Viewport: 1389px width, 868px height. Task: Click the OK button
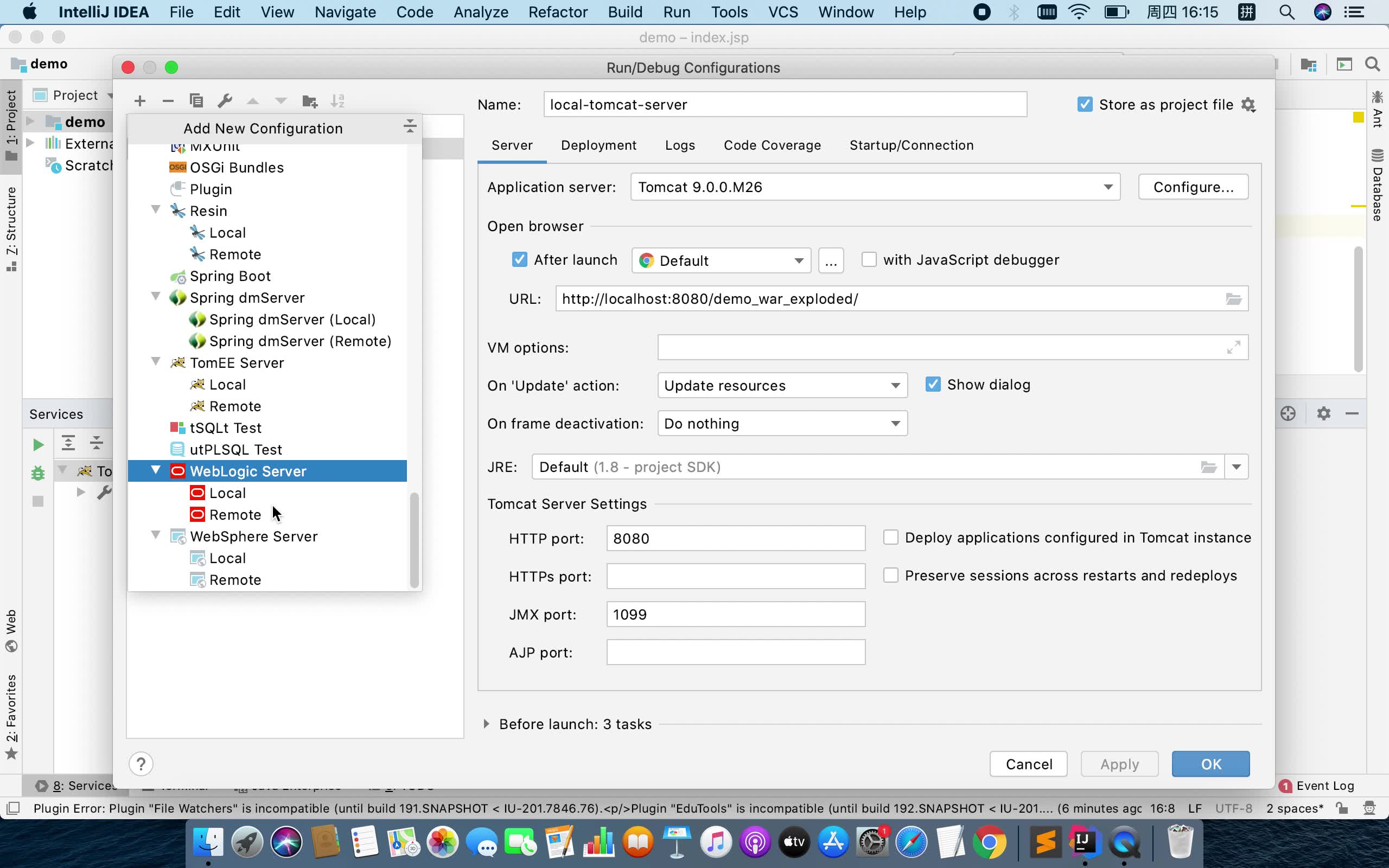1210,763
